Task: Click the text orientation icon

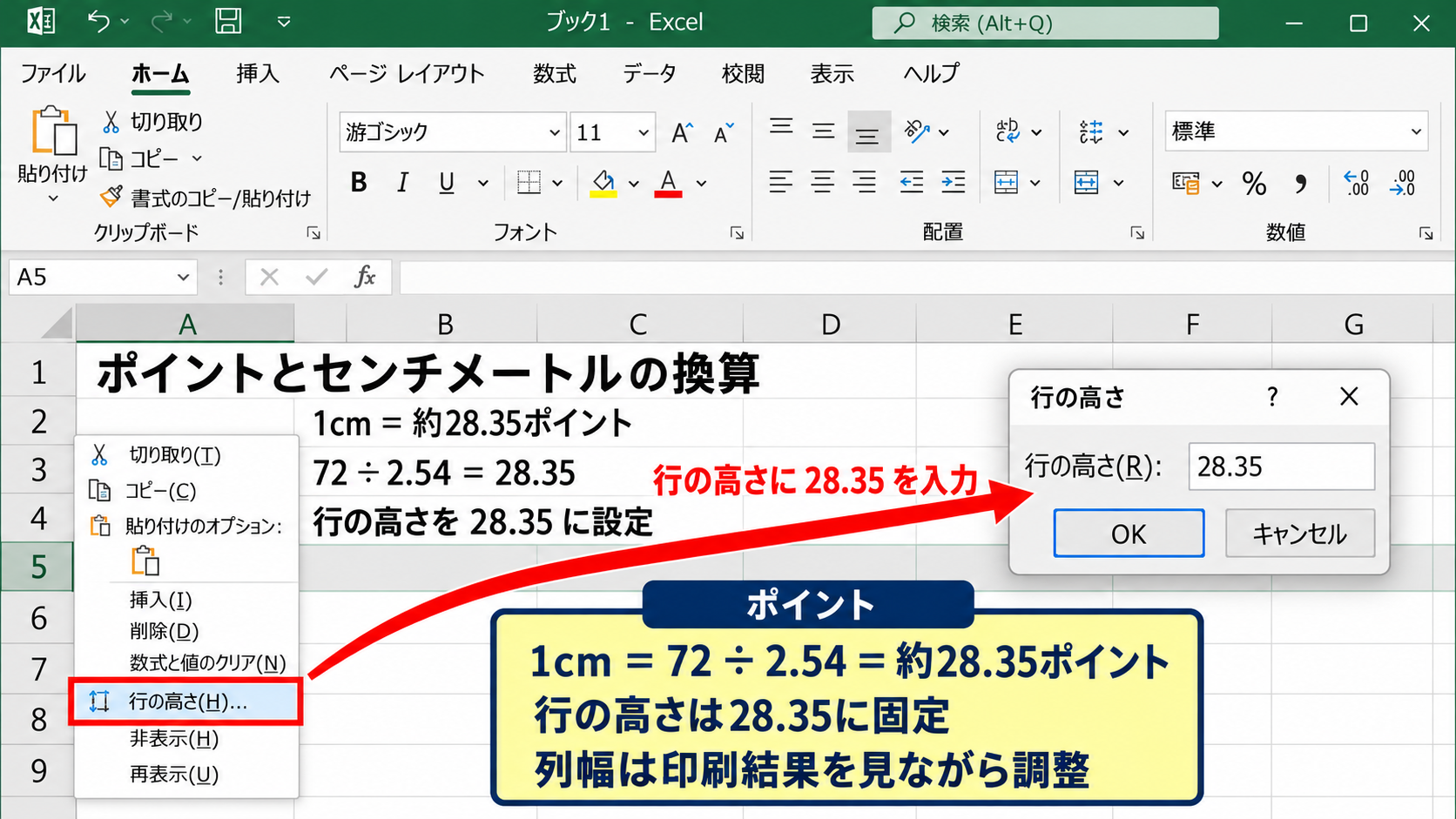Action: [x=917, y=131]
